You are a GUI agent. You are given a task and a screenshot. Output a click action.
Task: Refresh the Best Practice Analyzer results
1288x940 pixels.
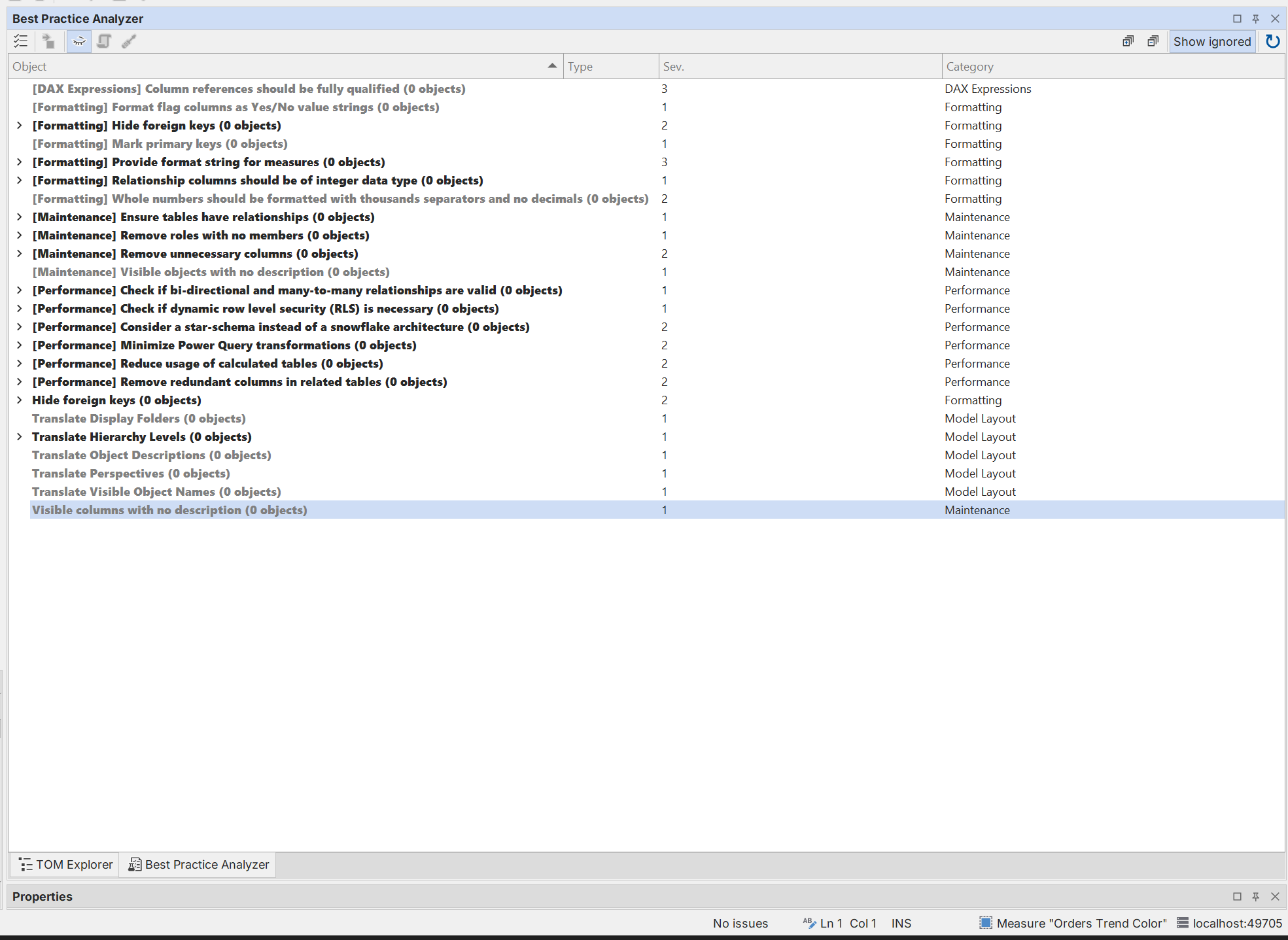tap(1272, 41)
